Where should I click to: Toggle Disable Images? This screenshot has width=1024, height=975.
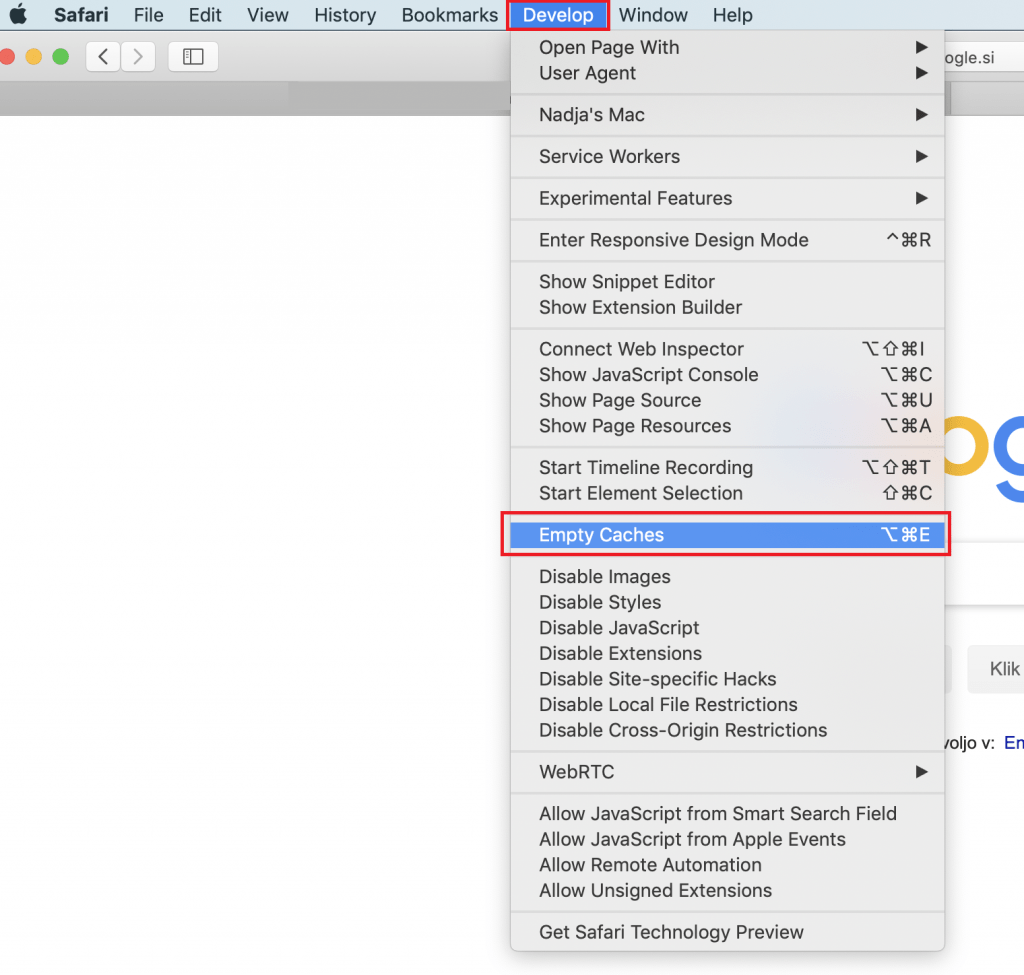[728, 577]
